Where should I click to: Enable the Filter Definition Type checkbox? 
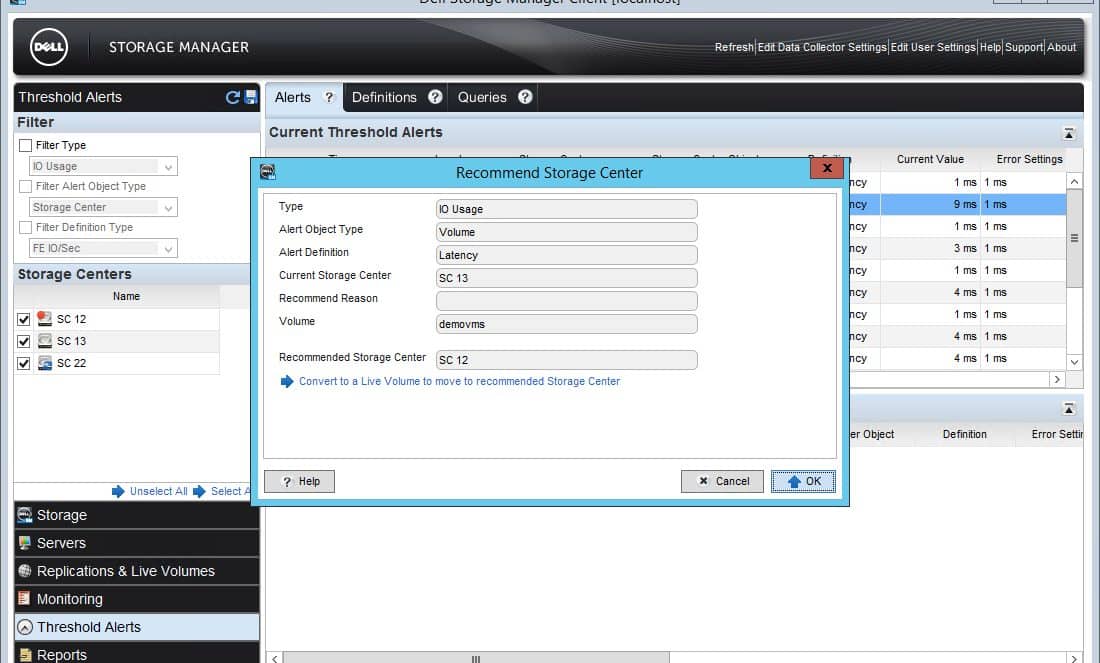[25, 227]
